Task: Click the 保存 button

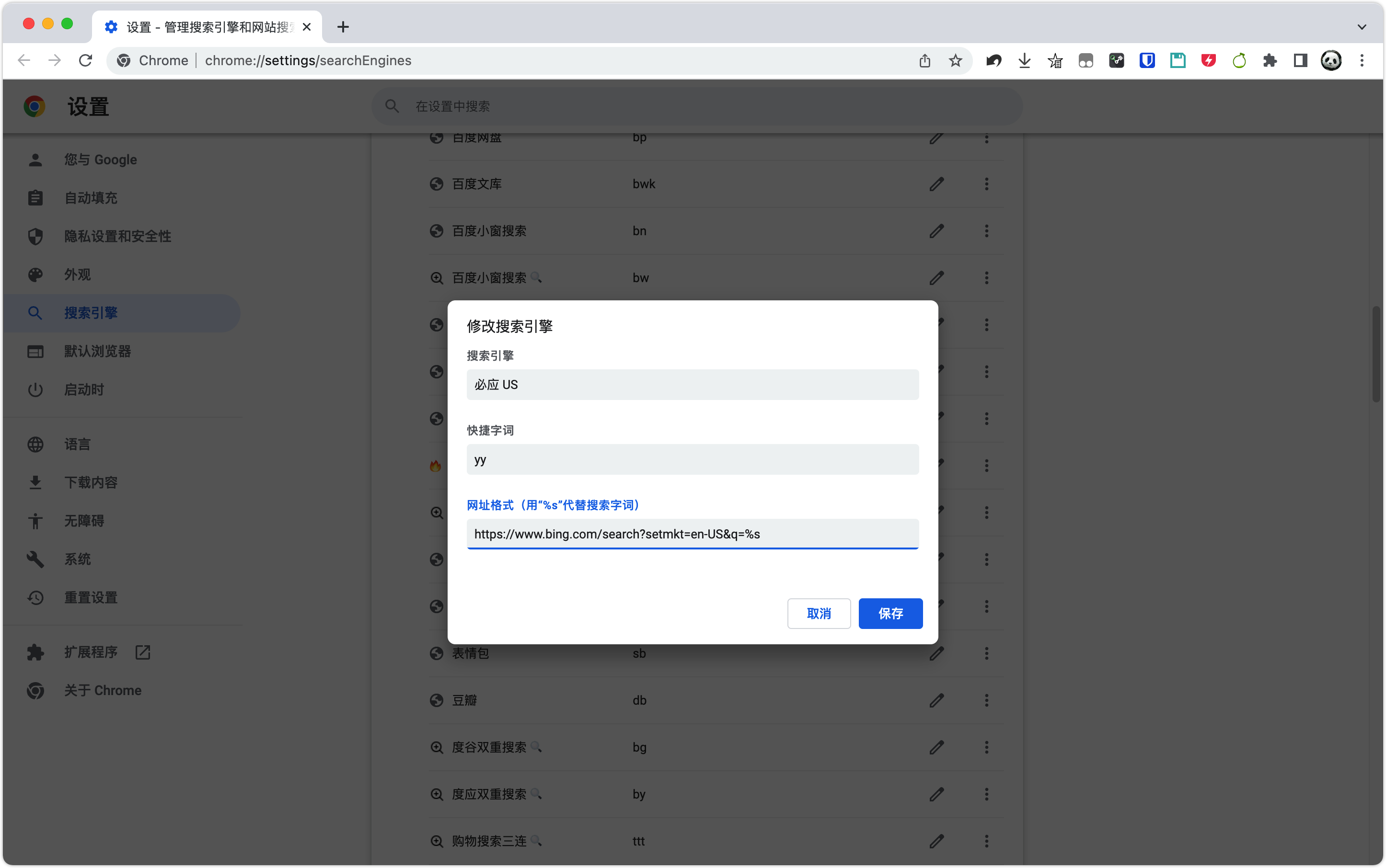Action: pos(889,613)
